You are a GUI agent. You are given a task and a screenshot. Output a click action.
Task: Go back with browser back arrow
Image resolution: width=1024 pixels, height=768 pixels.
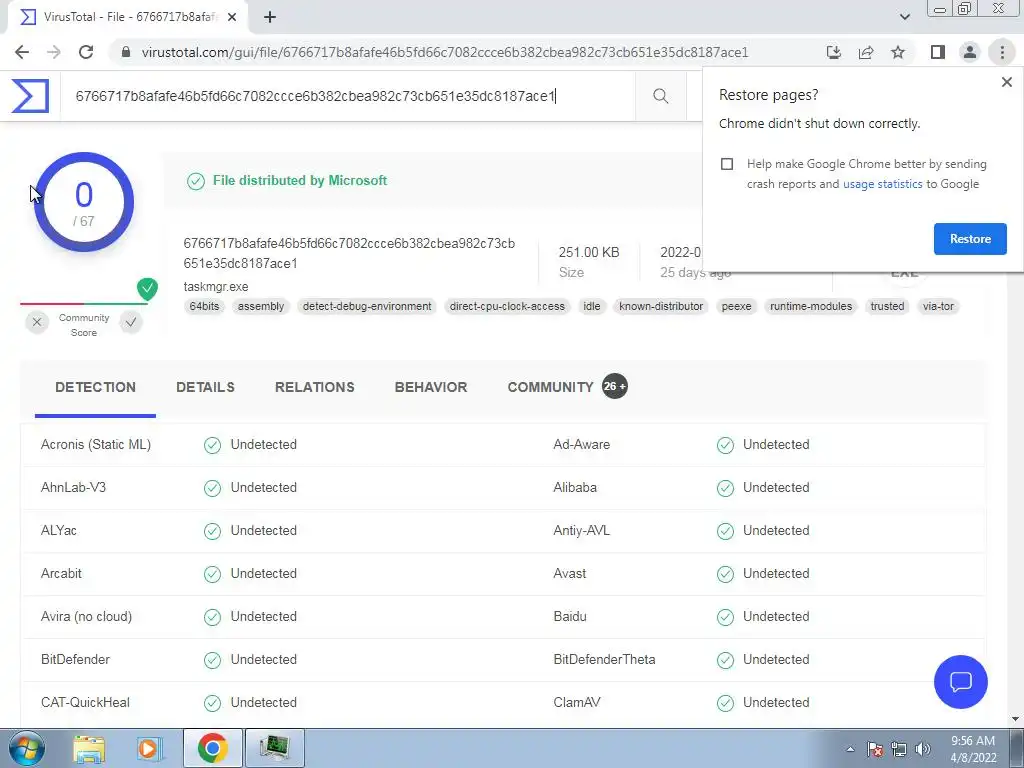coord(22,52)
